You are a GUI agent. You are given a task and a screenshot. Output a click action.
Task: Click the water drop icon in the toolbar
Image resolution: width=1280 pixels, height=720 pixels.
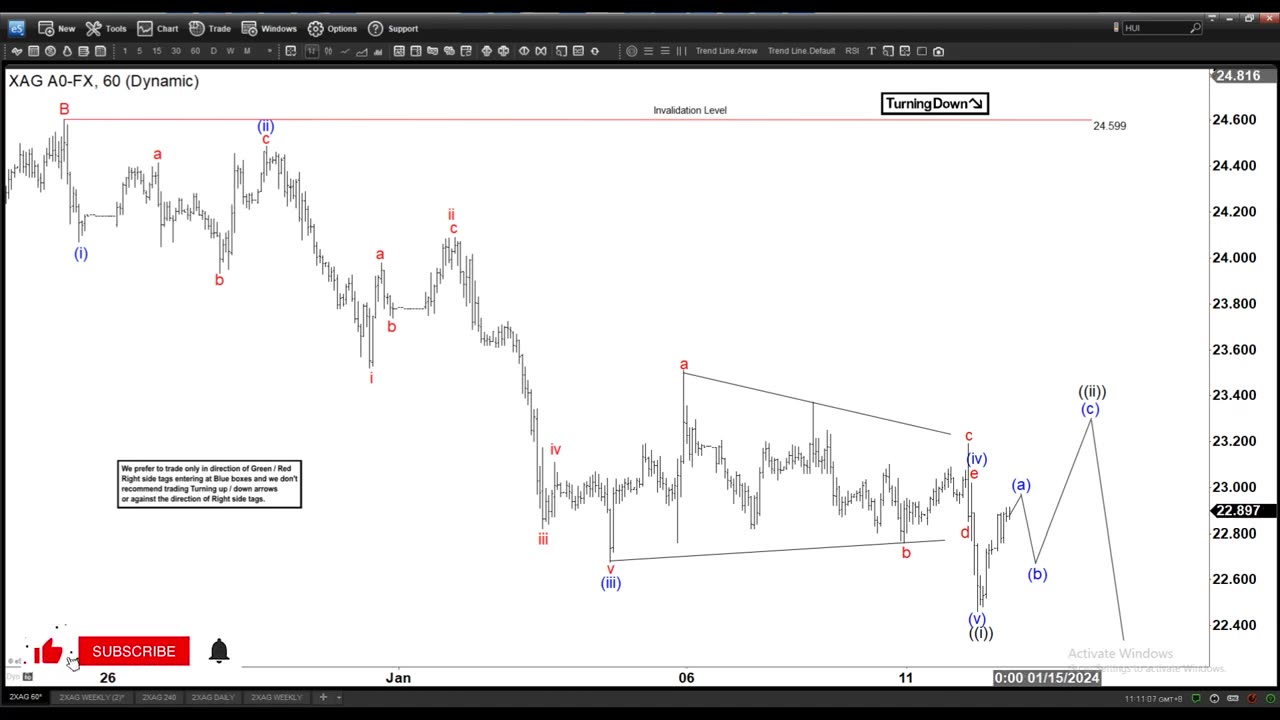coord(67,51)
